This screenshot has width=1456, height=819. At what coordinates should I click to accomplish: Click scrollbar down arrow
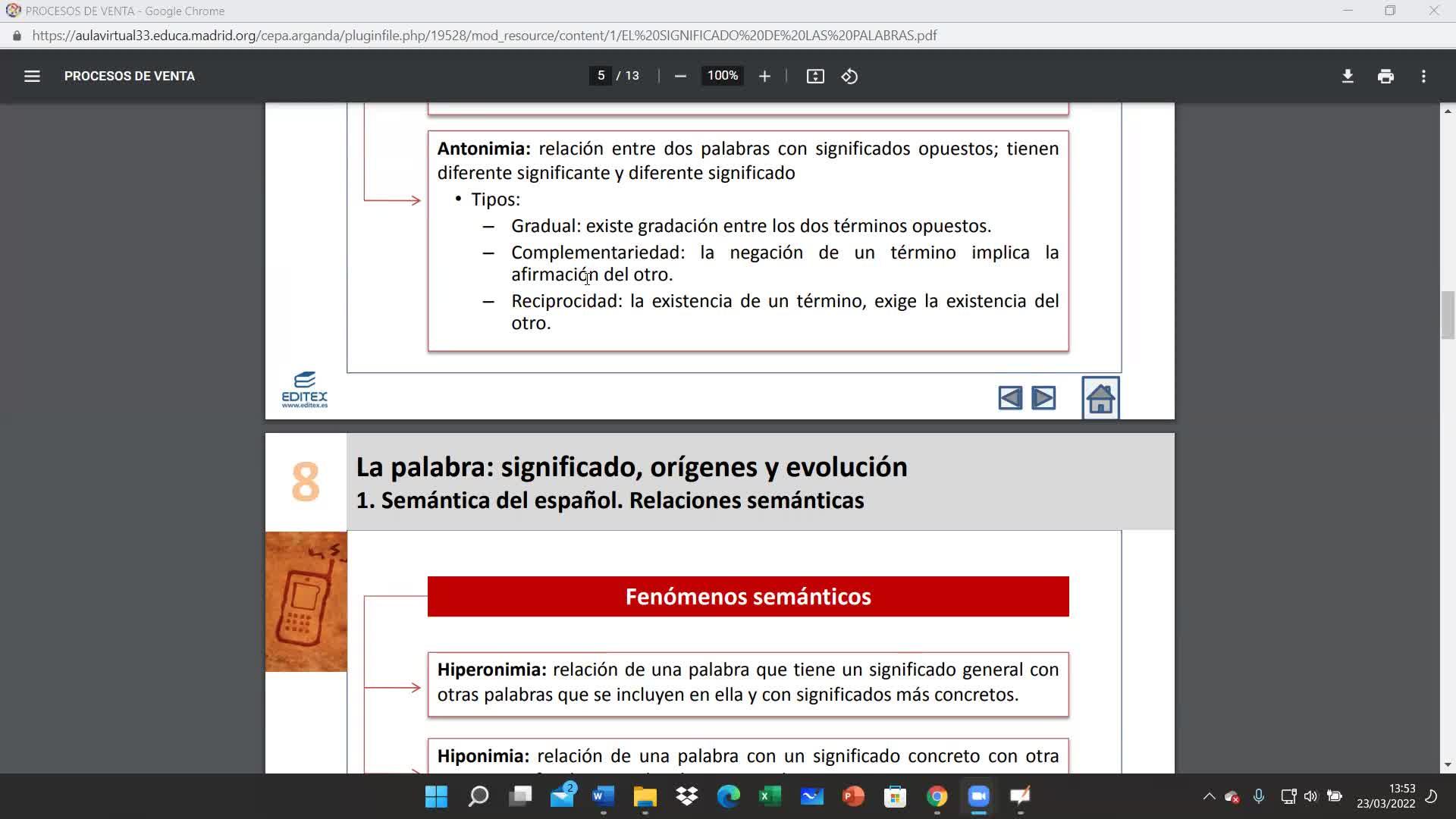tap(1448, 764)
